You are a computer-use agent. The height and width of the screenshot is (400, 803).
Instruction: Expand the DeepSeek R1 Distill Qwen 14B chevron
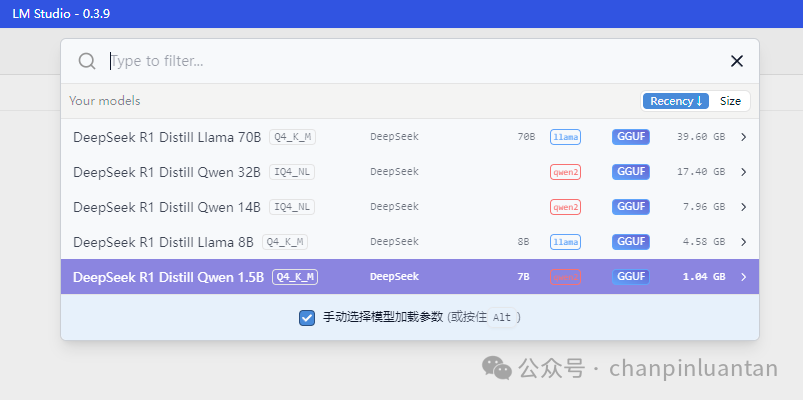tap(744, 207)
